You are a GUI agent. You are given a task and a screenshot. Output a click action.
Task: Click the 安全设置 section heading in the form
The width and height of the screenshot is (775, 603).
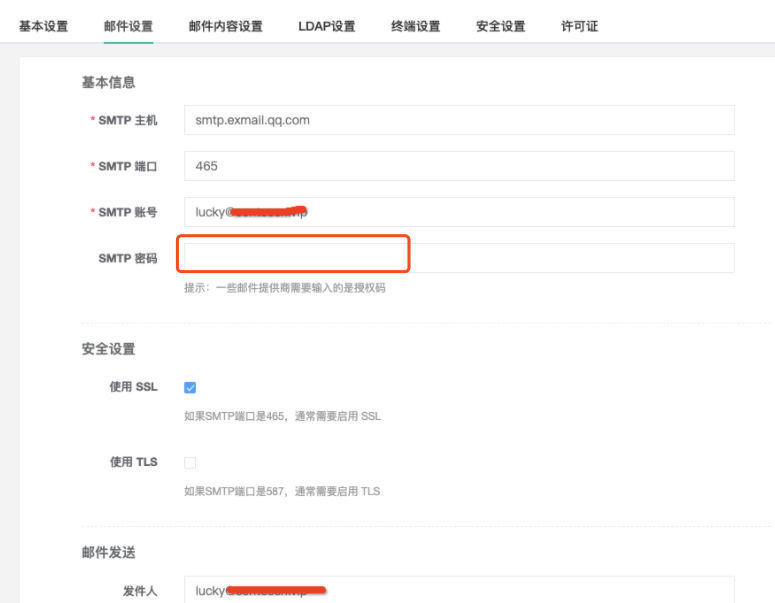click(x=109, y=349)
